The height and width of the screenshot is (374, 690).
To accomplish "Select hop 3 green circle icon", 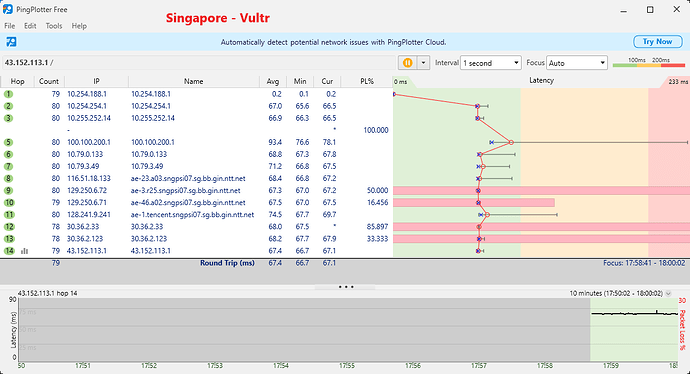I will click(x=8, y=118).
